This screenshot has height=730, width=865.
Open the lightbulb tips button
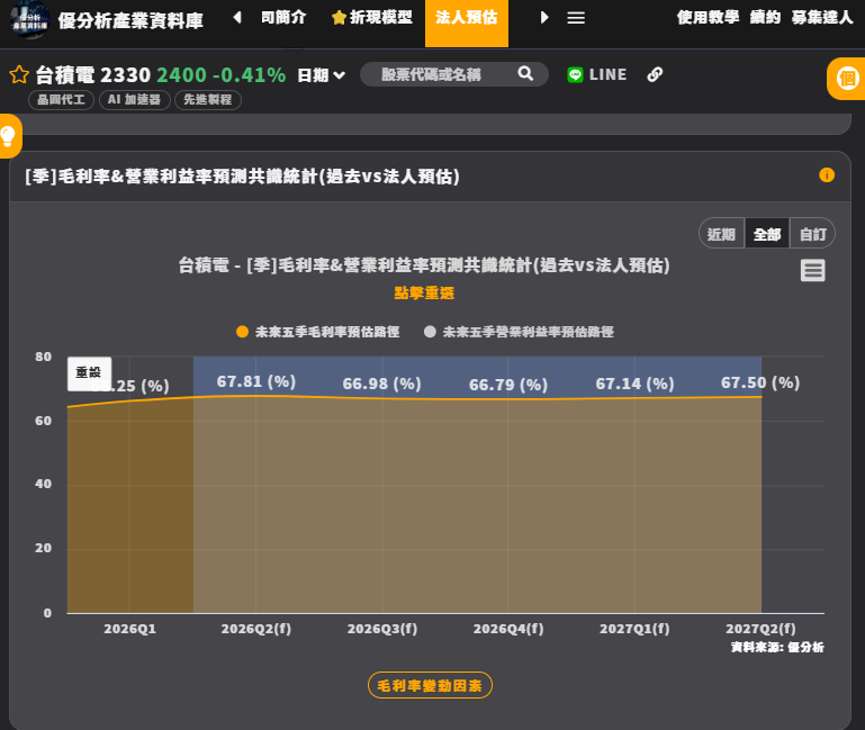point(9,136)
